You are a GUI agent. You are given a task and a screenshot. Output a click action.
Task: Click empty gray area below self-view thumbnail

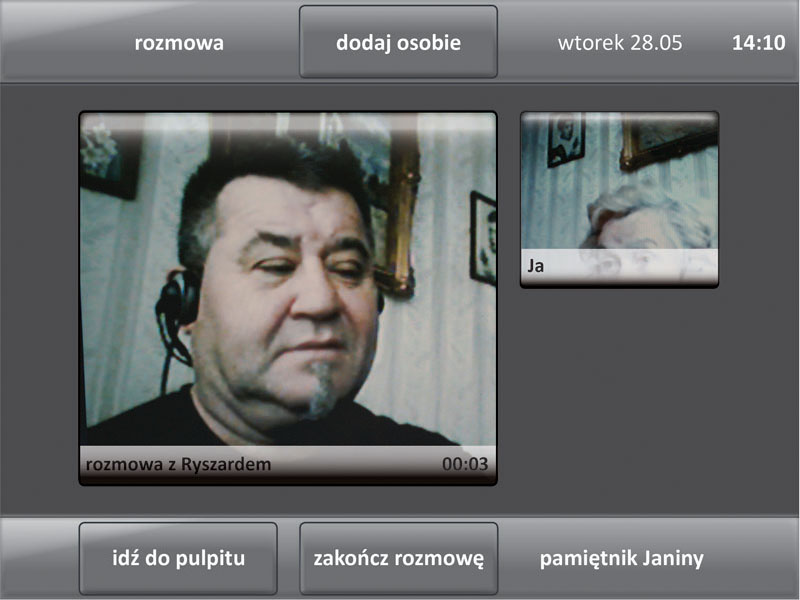coord(620,400)
